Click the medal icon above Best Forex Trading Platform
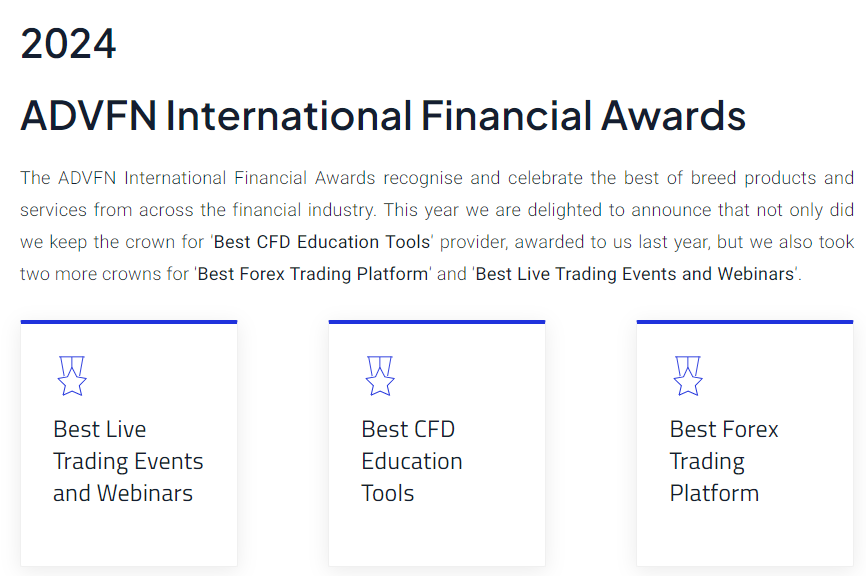 point(688,376)
